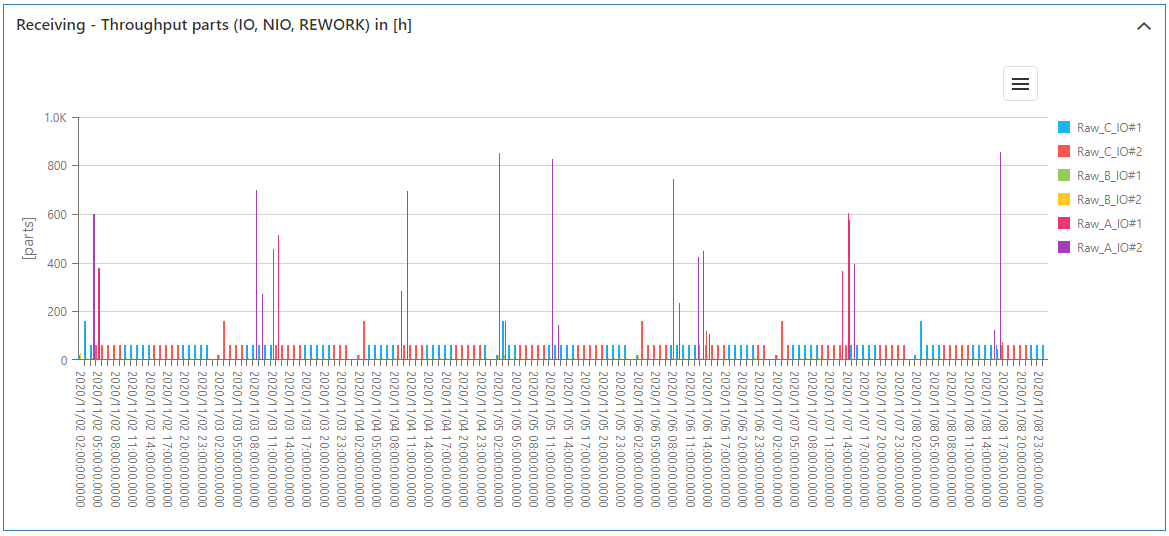Click the last x-axis label 2020/1/08 23:00
The image size is (1169, 536).
coord(1038,439)
